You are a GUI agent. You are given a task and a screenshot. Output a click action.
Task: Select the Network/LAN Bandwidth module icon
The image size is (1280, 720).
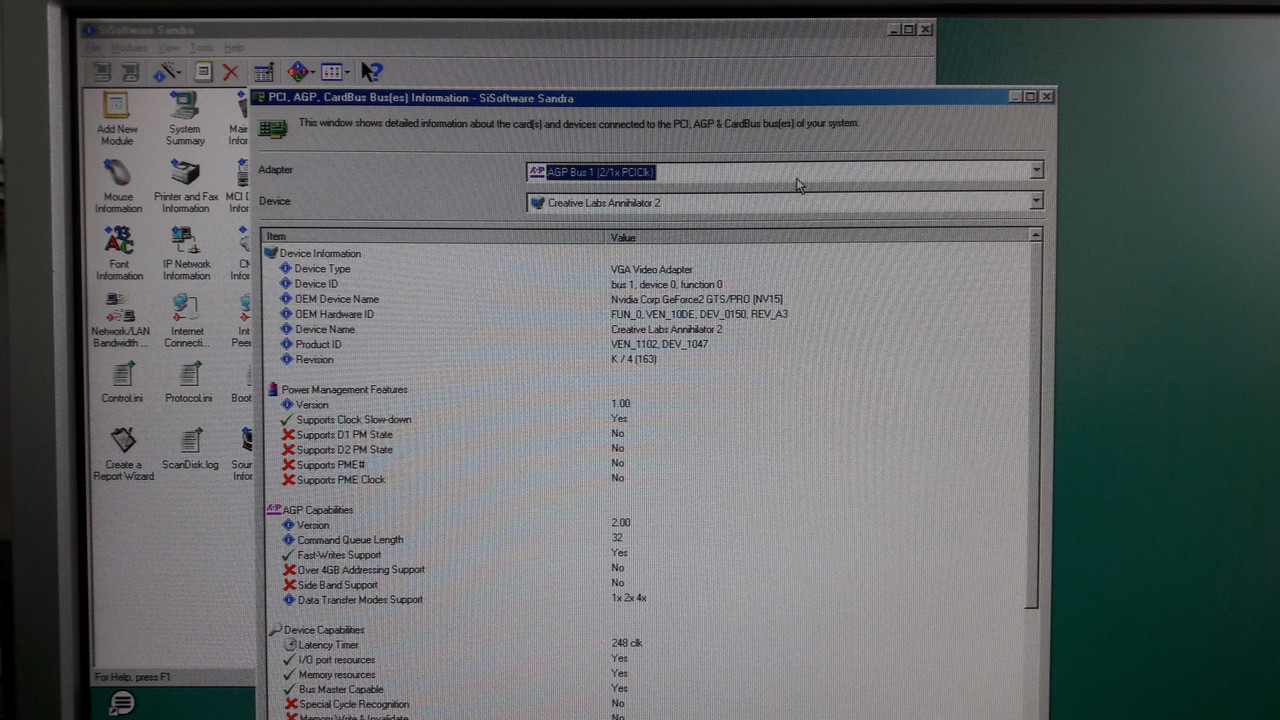[120, 320]
